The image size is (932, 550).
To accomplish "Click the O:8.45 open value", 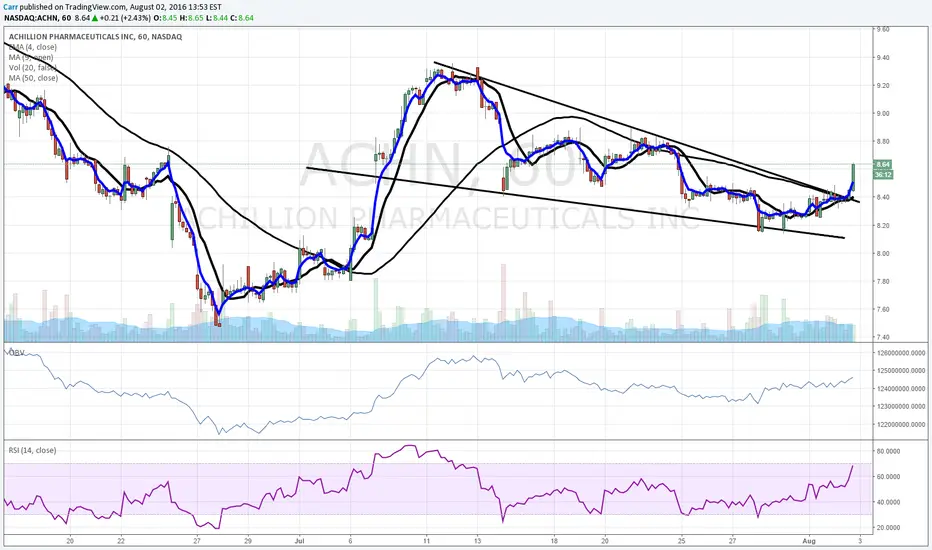I will coord(165,18).
